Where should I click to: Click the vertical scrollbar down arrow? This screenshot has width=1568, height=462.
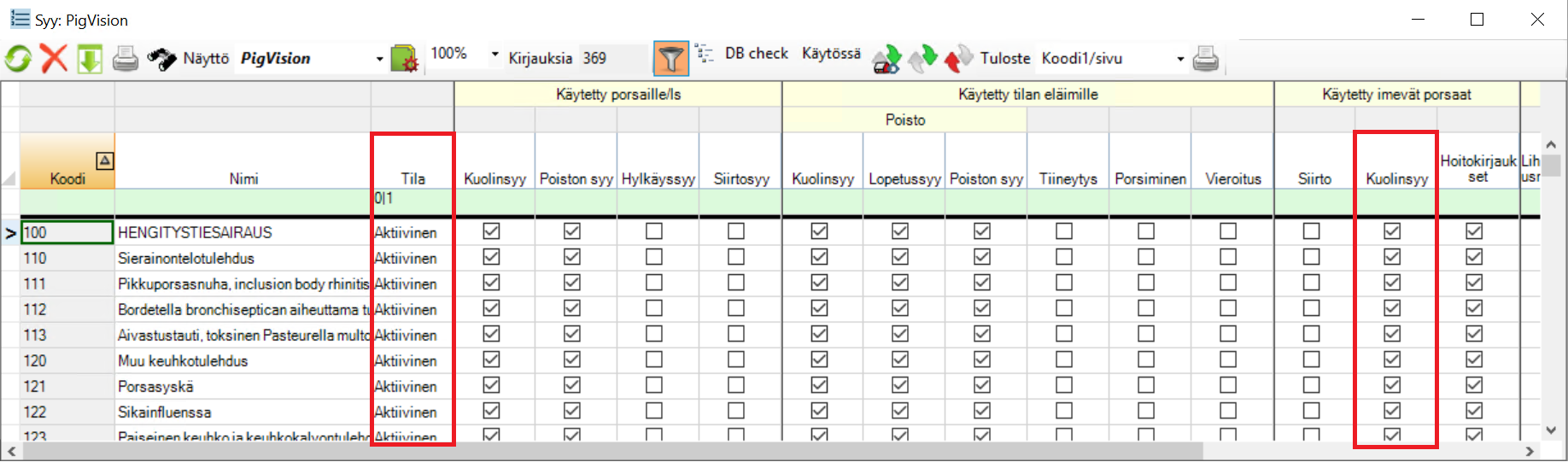pos(1551,430)
